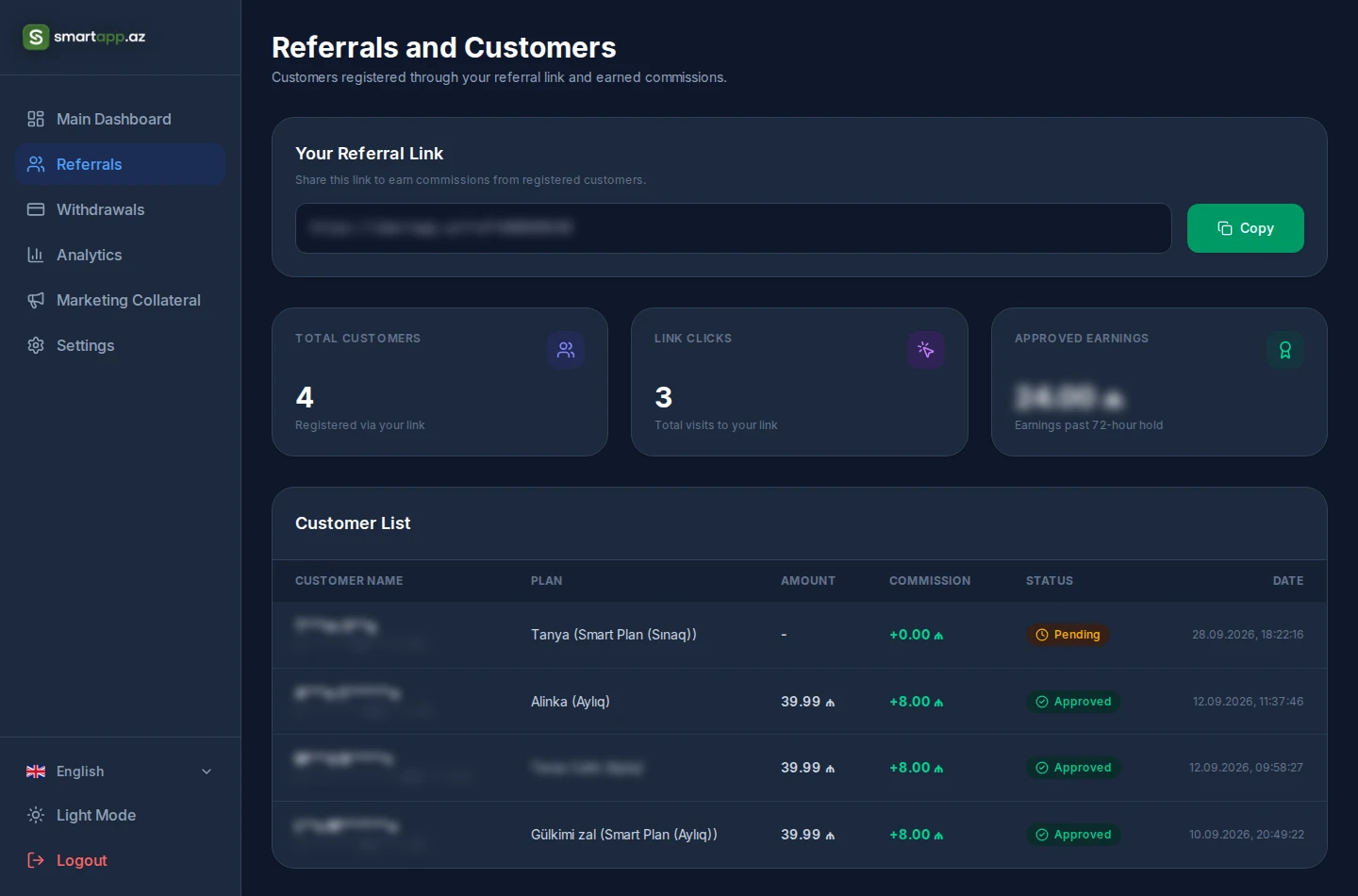Image resolution: width=1358 pixels, height=896 pixels.
Task: Click the Approved Earnings award icon
Action: (x=1285, y=350)
